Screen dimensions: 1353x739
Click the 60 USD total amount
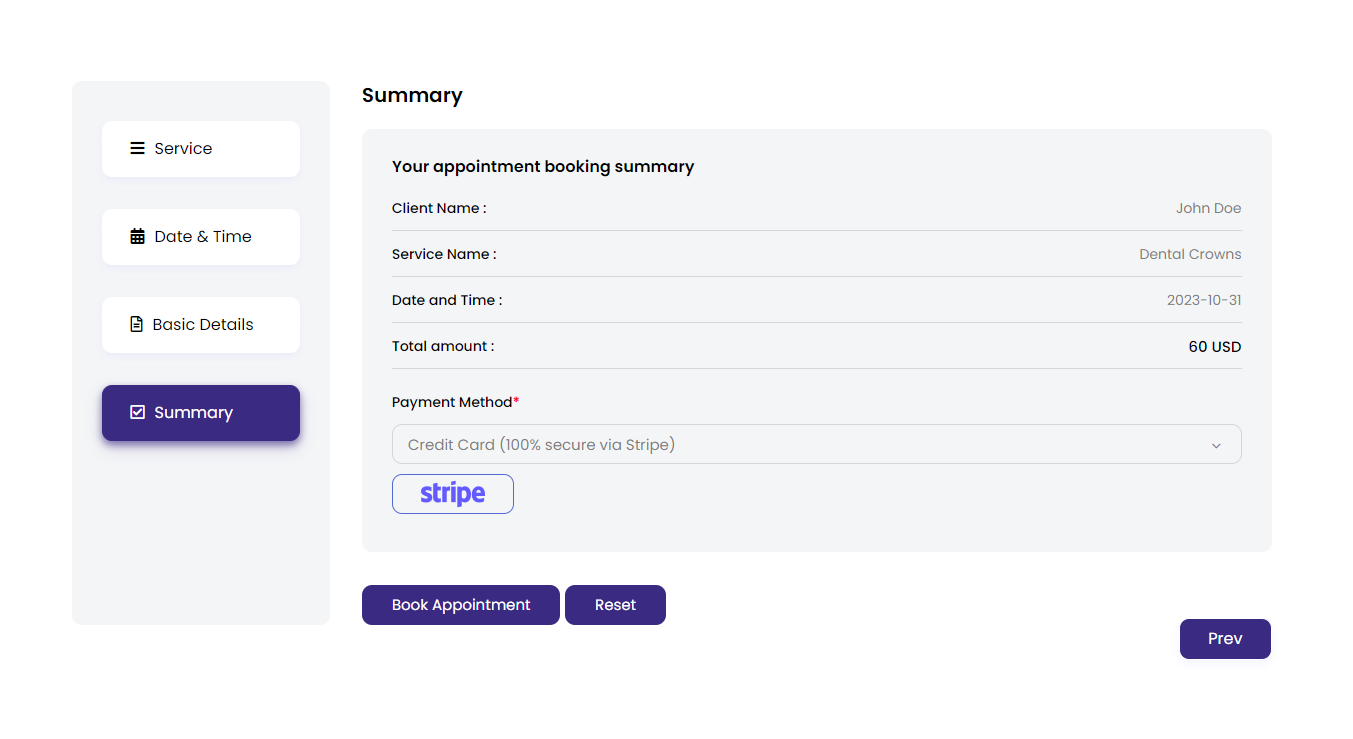(x=1214, y=347)
